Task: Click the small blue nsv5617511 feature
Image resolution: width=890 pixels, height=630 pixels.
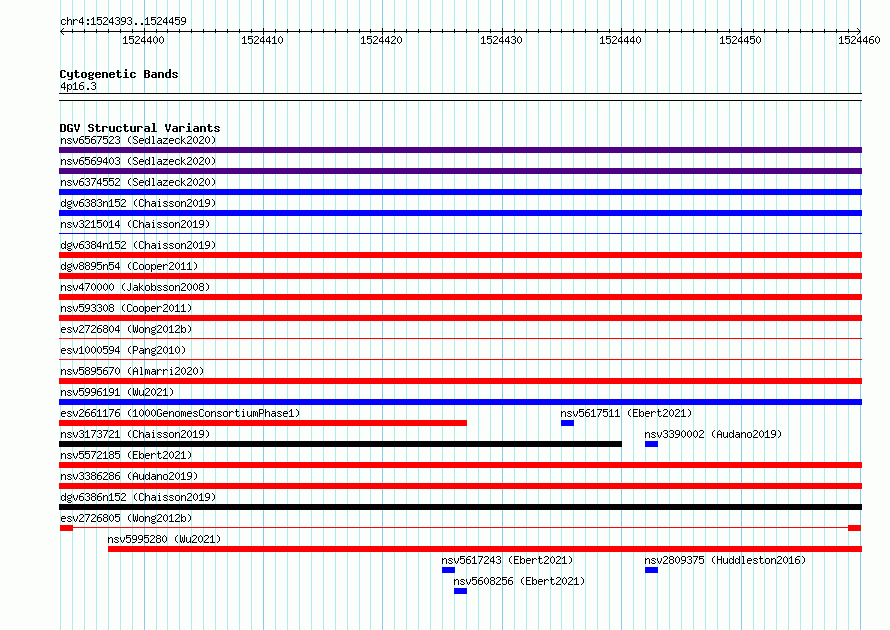Action: tap(568, 423)
